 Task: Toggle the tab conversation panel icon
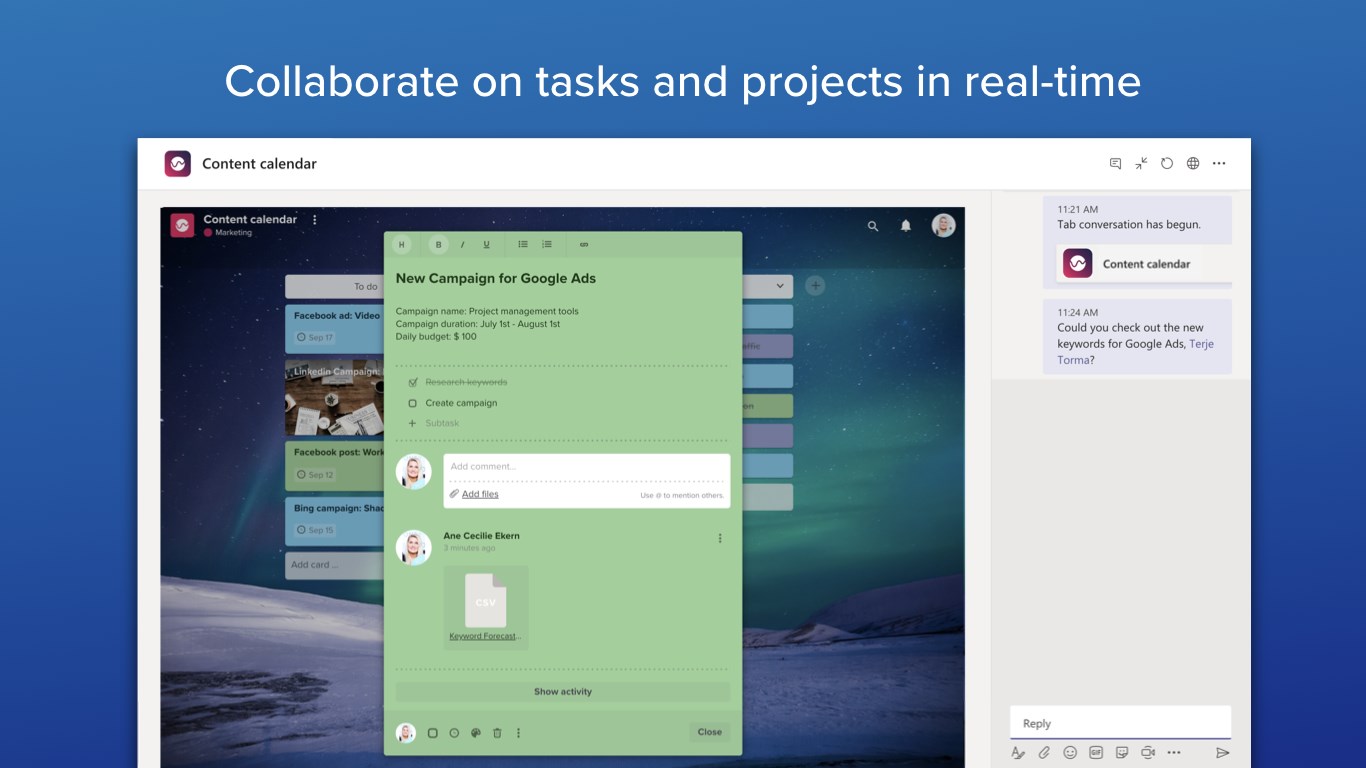(1115, 163)
